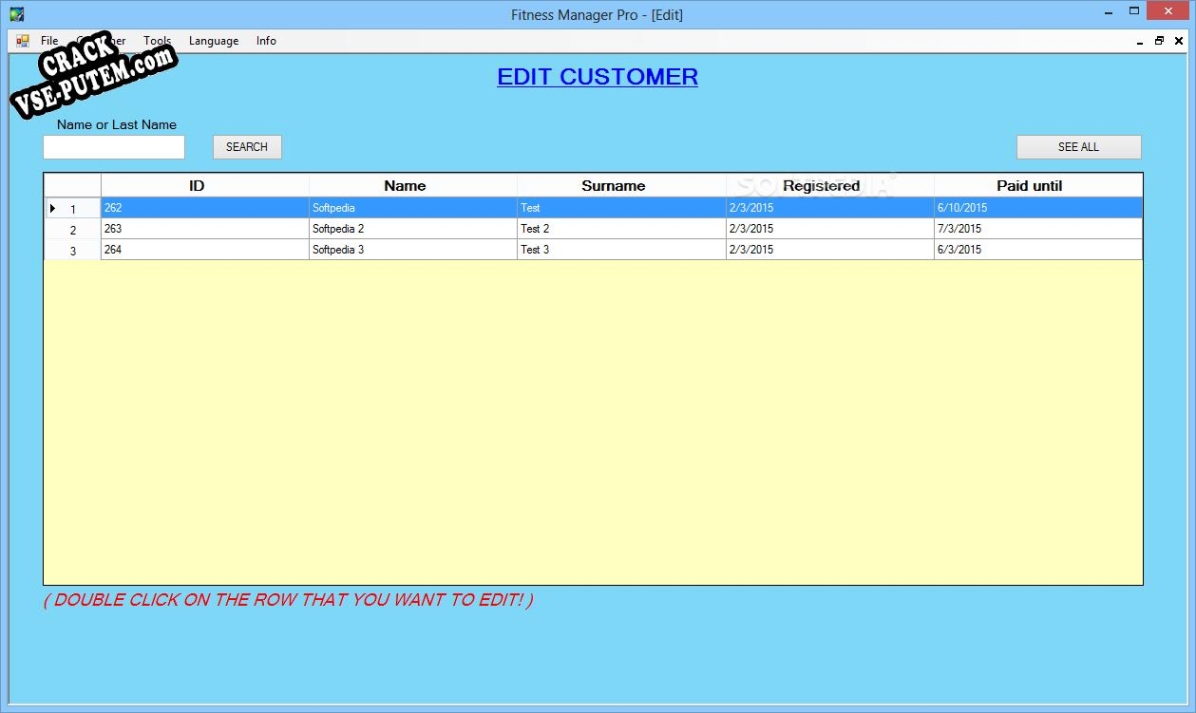Open the Language menu

point(213,41)
